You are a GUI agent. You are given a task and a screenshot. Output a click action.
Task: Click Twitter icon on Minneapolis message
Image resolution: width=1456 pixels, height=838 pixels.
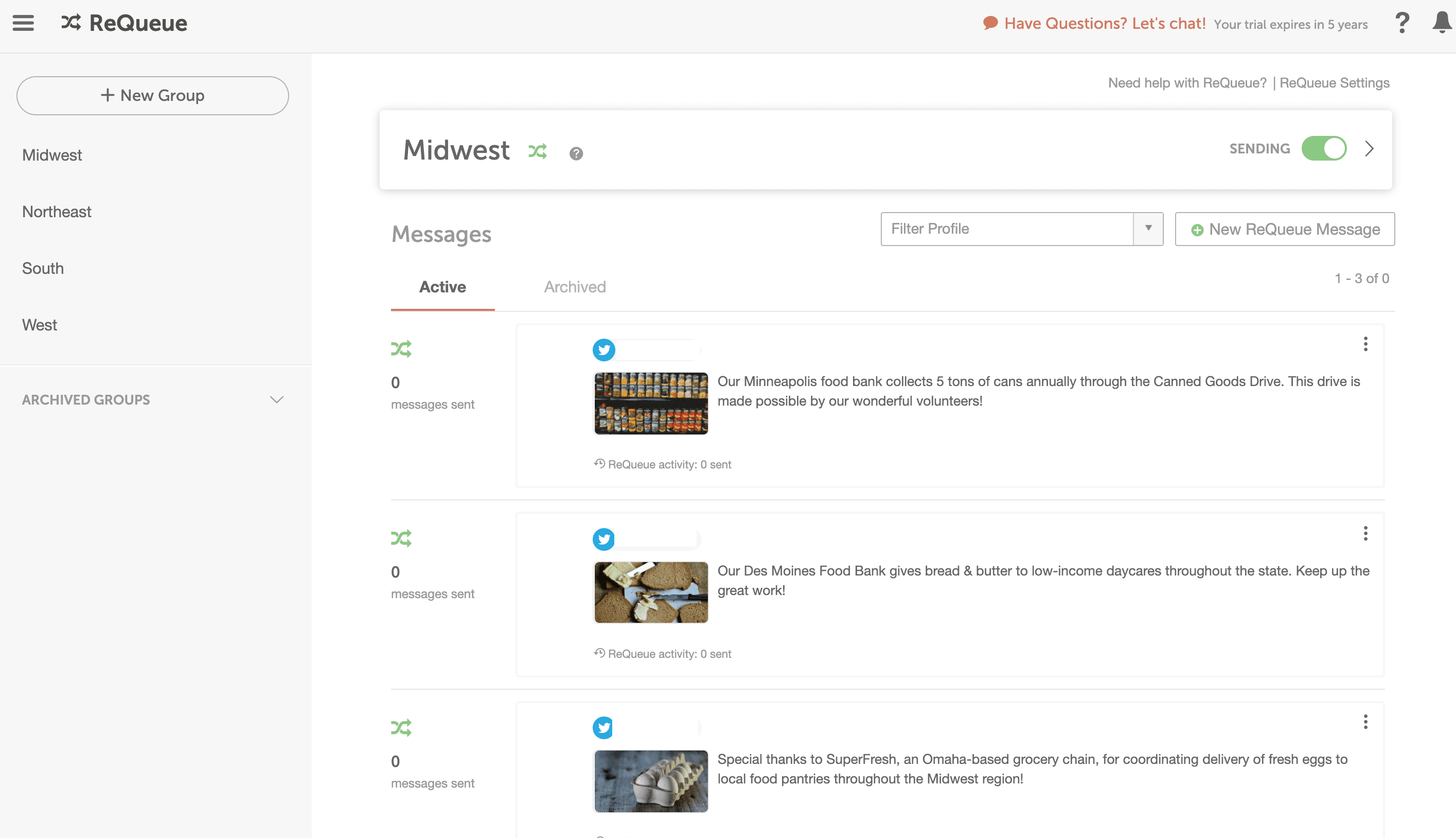tap(603, 350)
